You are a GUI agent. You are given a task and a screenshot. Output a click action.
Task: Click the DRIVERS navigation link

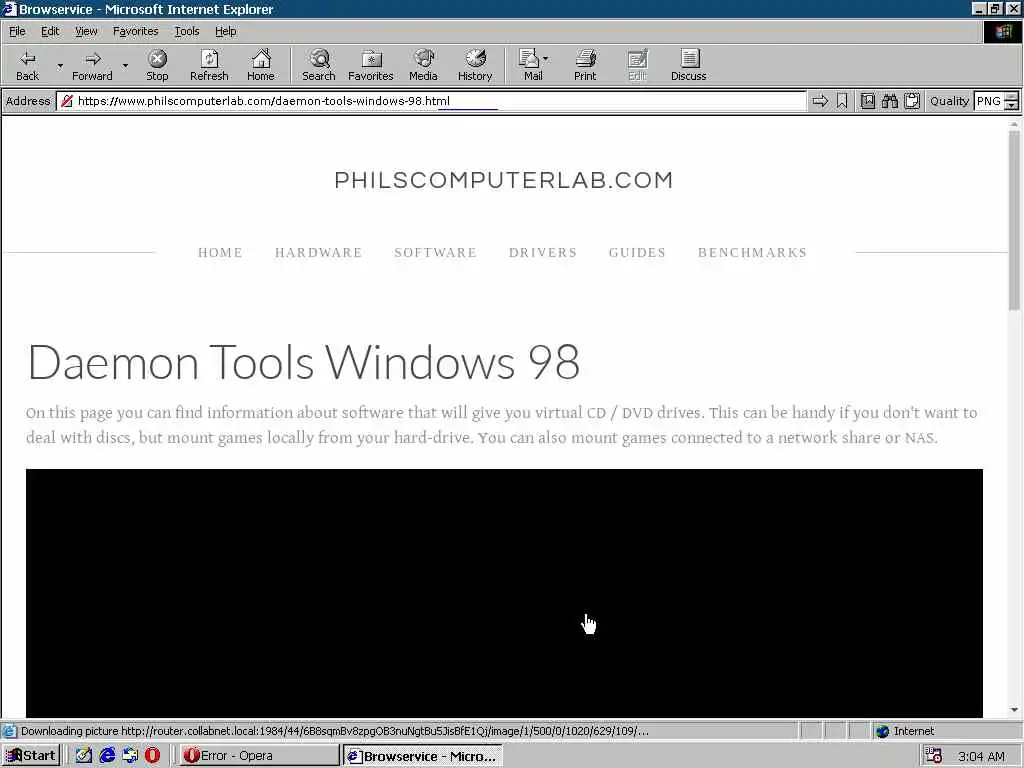pyautogui.click(x=543, y=253)
